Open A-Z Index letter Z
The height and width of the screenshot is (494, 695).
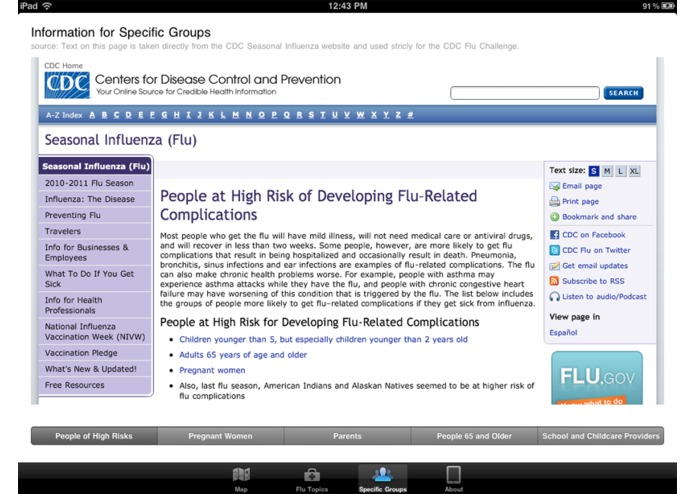click(x=398, y=115)
